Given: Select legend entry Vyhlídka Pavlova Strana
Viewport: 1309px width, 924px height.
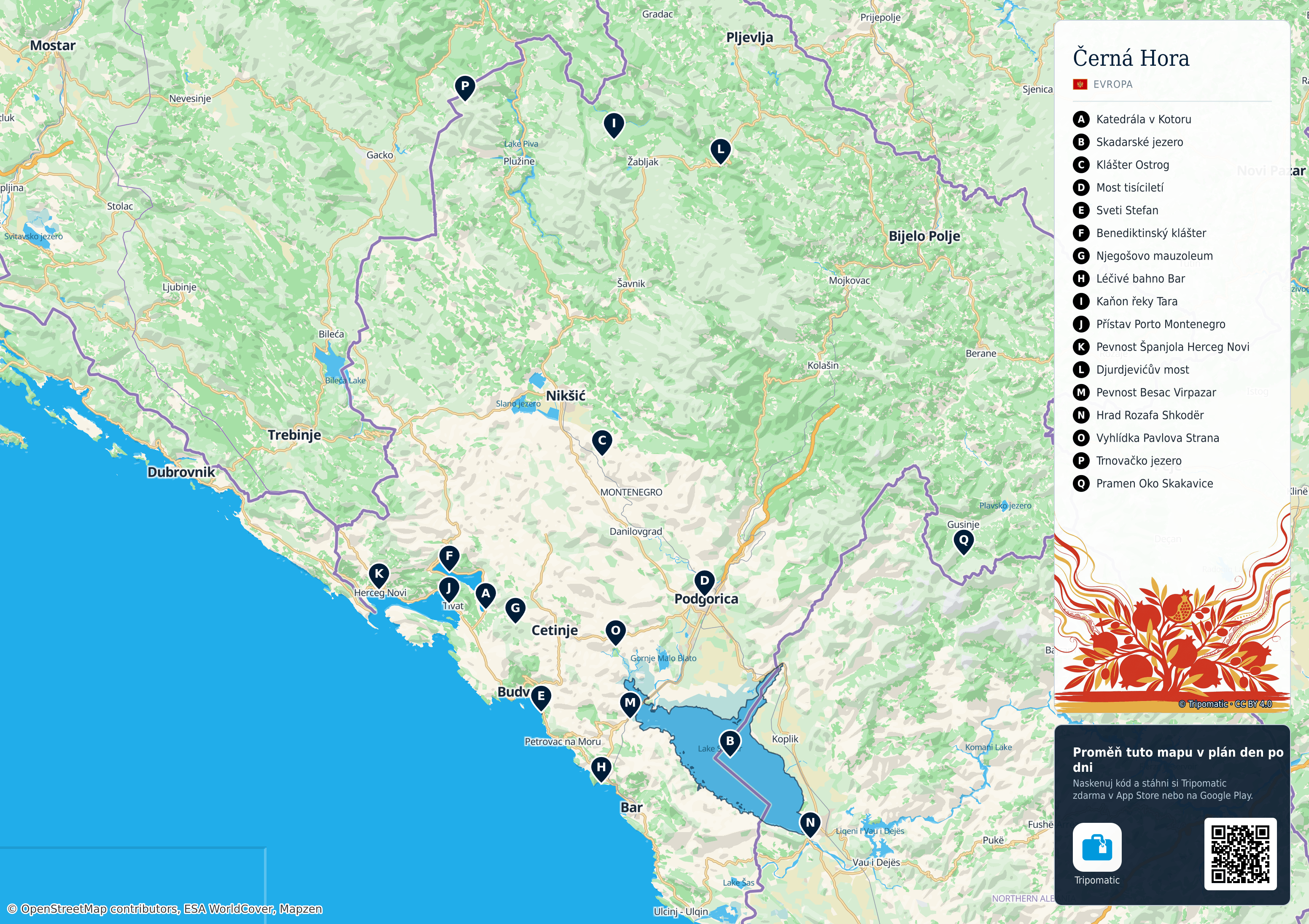Looking at the screenshot, I should [1157, 438].
